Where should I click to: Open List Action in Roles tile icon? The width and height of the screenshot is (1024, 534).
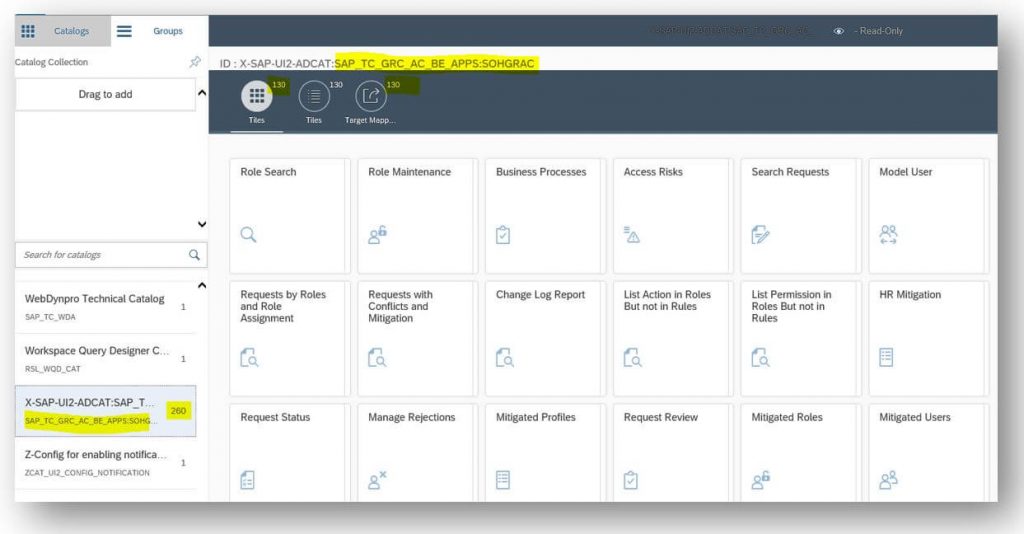632,357
